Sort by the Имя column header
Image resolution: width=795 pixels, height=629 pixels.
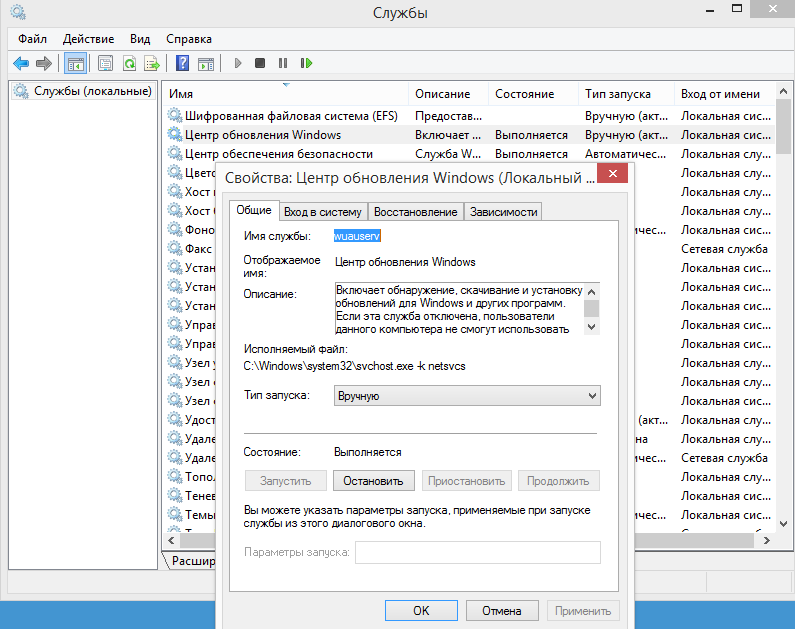tap(287, 94)
